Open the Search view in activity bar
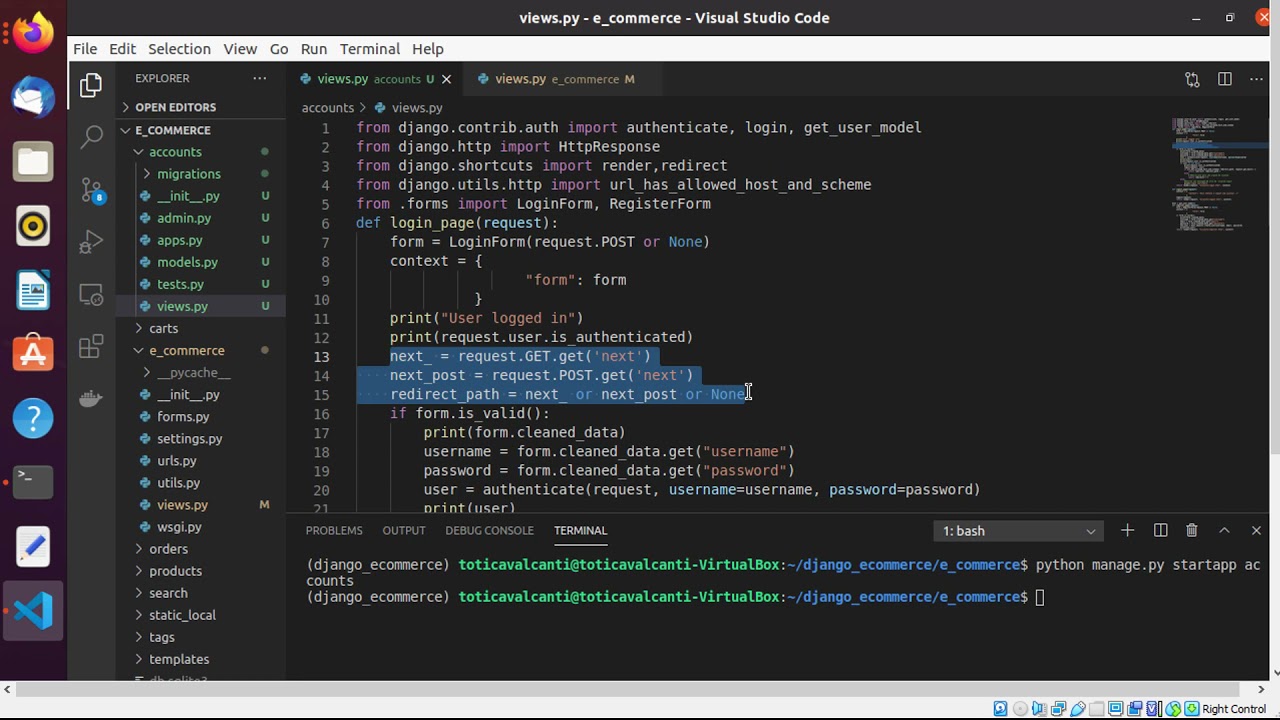The width and height of the screenshot is (1280, 720). 91,137
